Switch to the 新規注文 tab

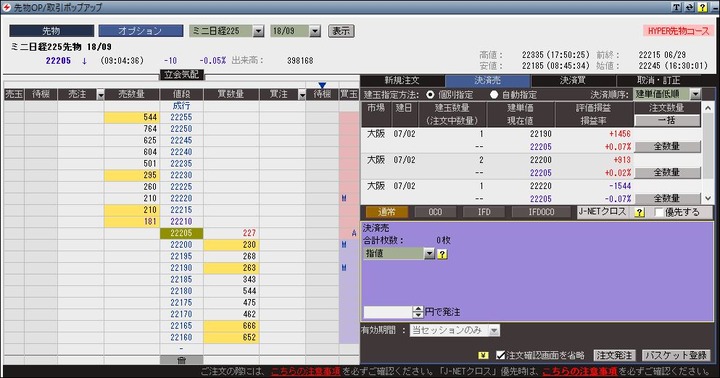pyautogui.click(x=402, y=80)
